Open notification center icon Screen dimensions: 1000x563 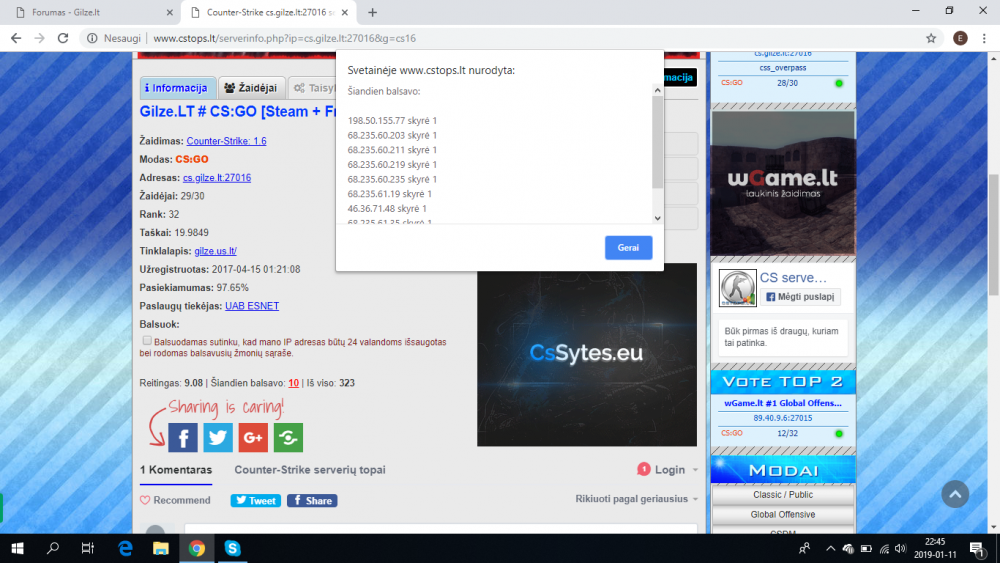978,548
